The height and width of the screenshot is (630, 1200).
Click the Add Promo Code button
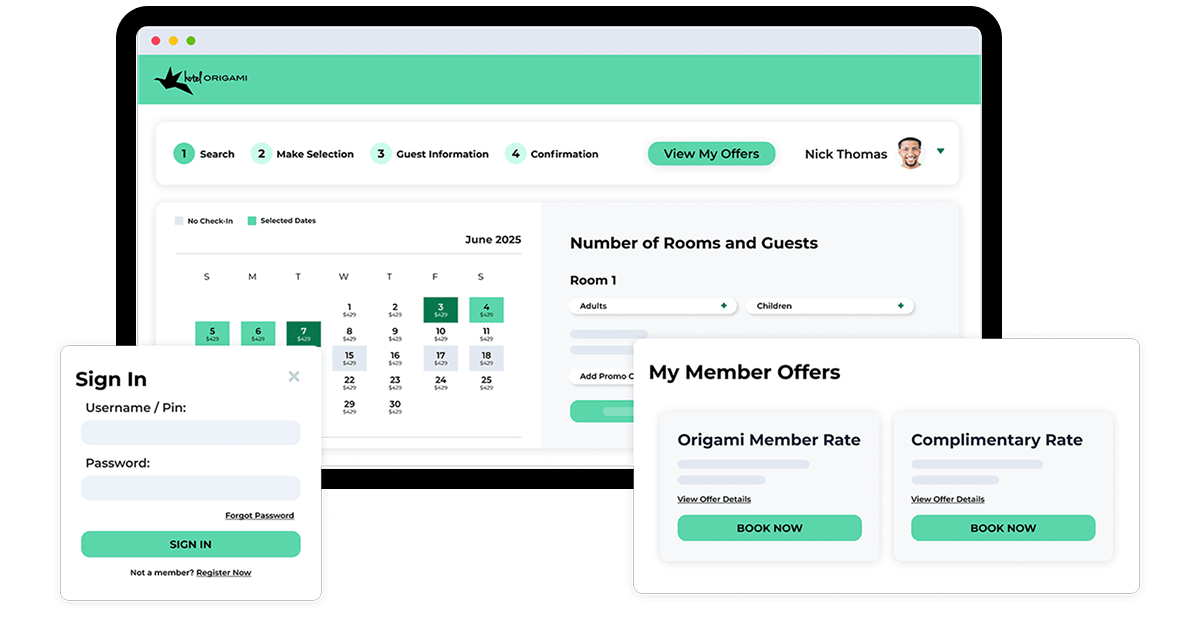602,376
